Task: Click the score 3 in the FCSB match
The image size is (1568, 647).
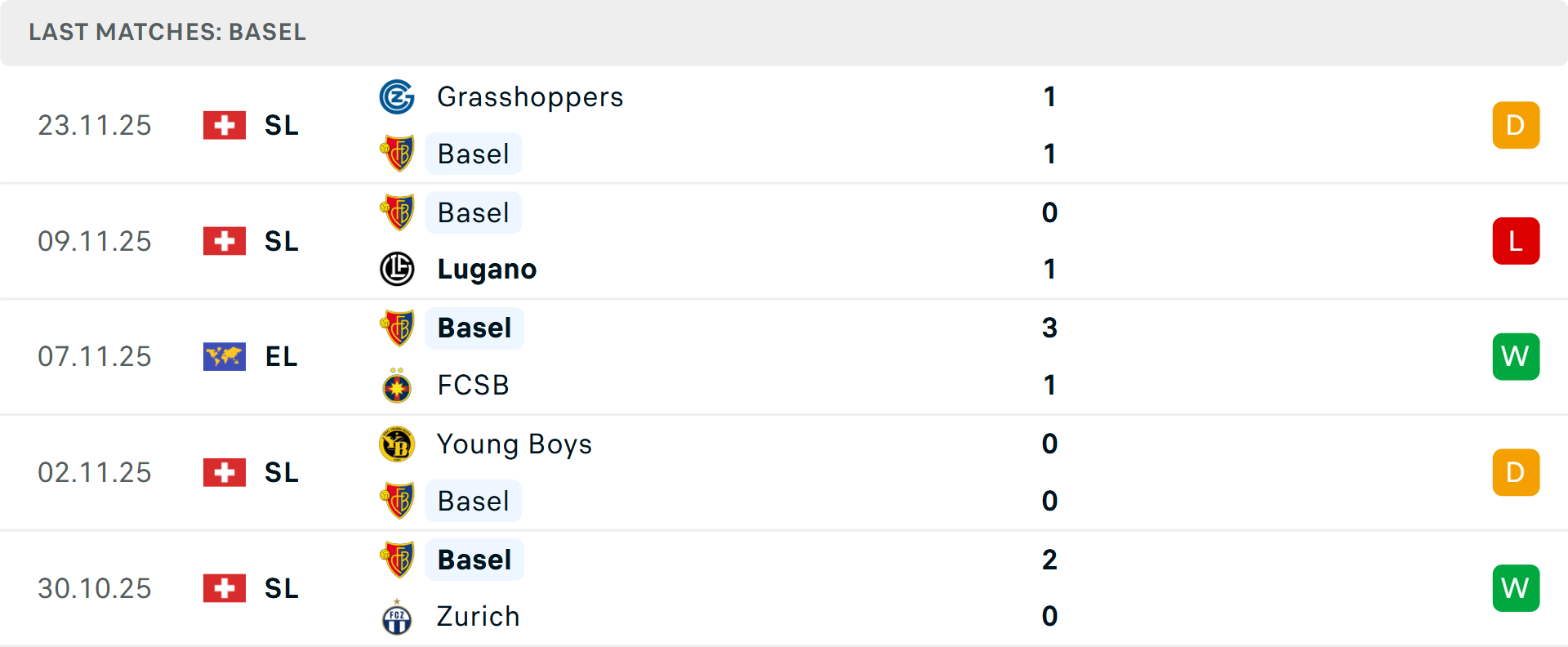Action: tap(1050, 328)
